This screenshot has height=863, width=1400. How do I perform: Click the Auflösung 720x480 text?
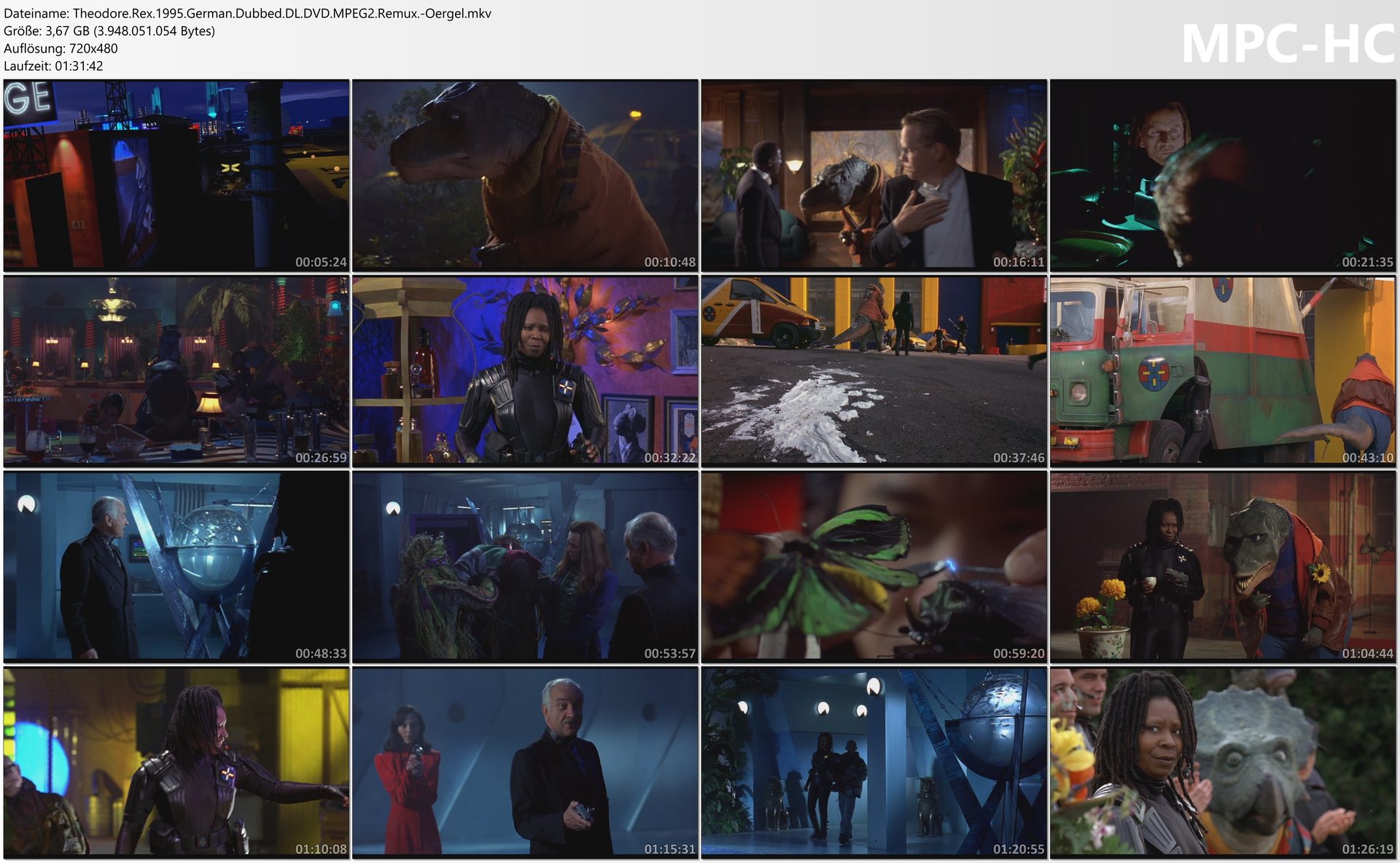tap(61, 48)
